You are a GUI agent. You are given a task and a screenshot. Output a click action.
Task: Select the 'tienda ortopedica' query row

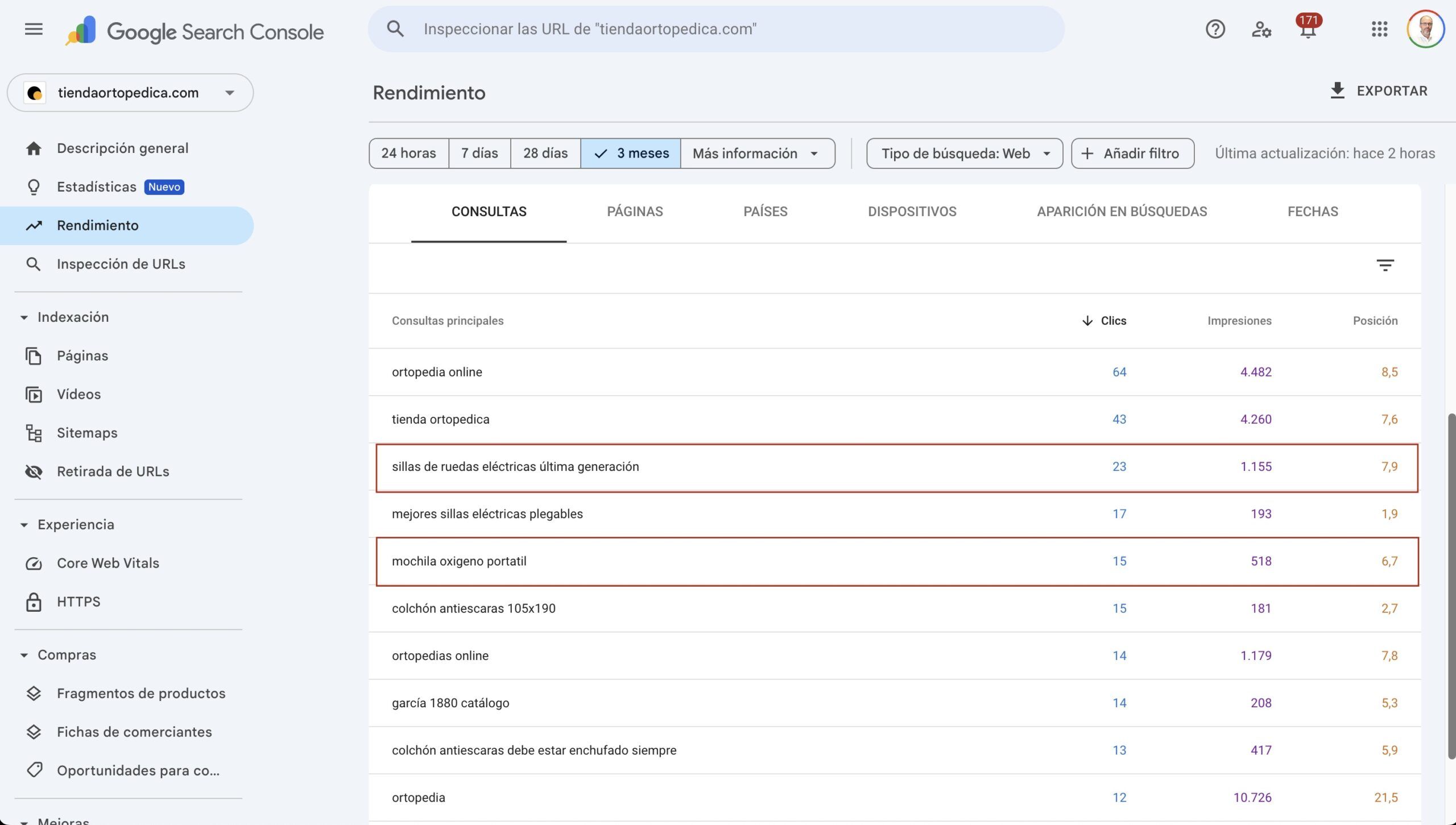[895, 420]
